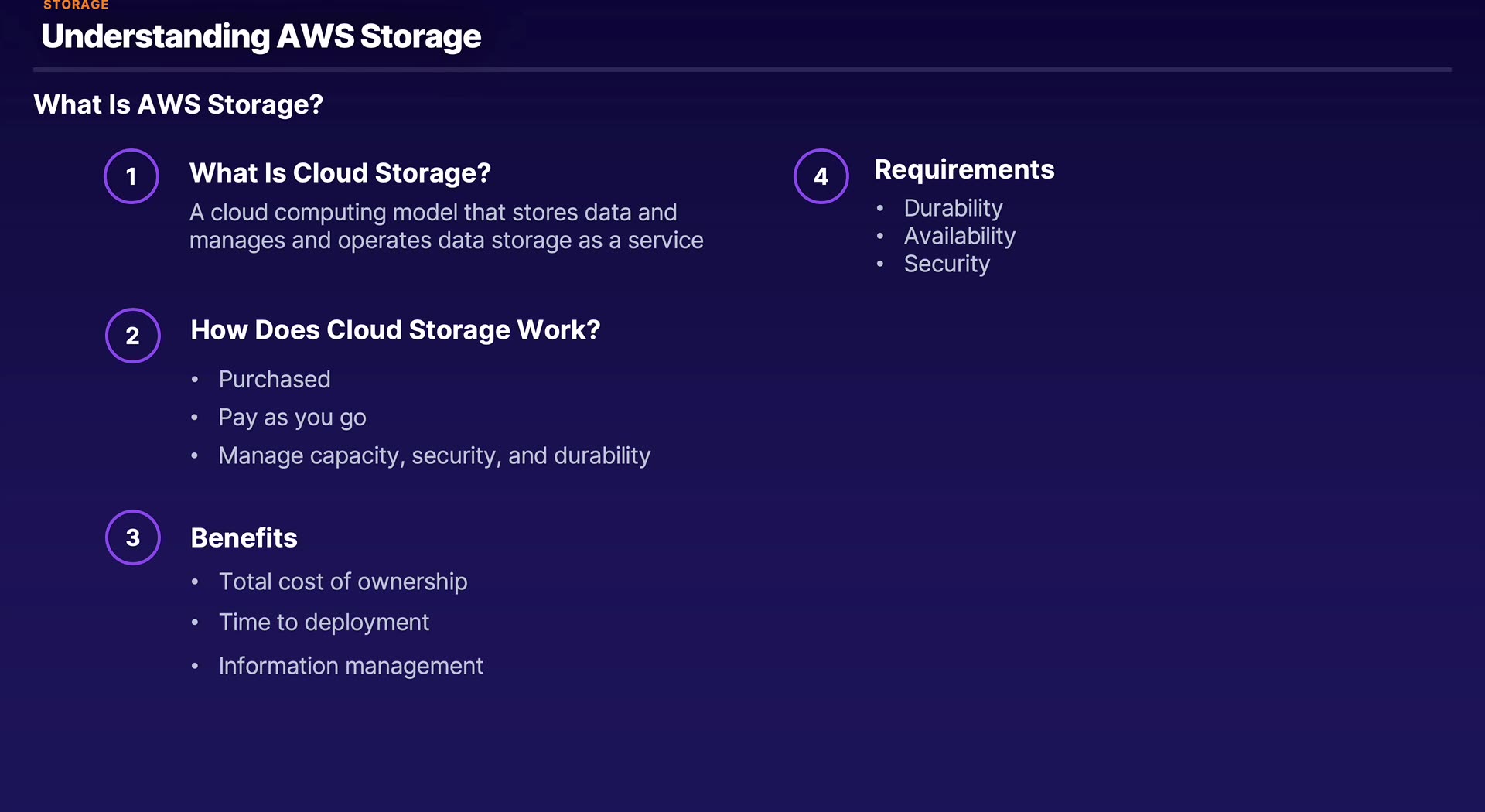The image size is (1485, 812).
Task: Click the 'Durability' requirement bullet
Action: (954, 208)
